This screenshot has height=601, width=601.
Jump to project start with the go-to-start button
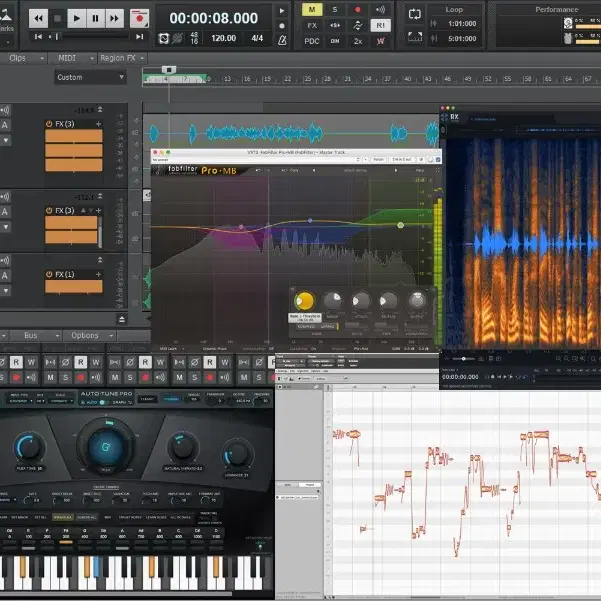click(38, 37)
